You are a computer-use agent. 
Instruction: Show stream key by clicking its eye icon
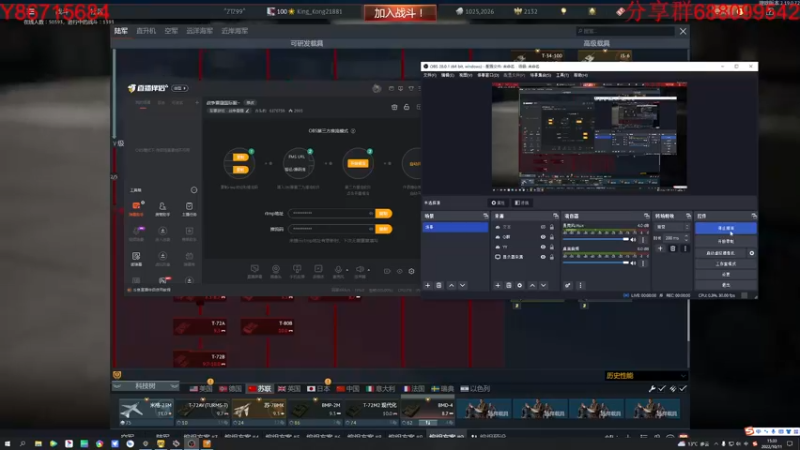371,229
